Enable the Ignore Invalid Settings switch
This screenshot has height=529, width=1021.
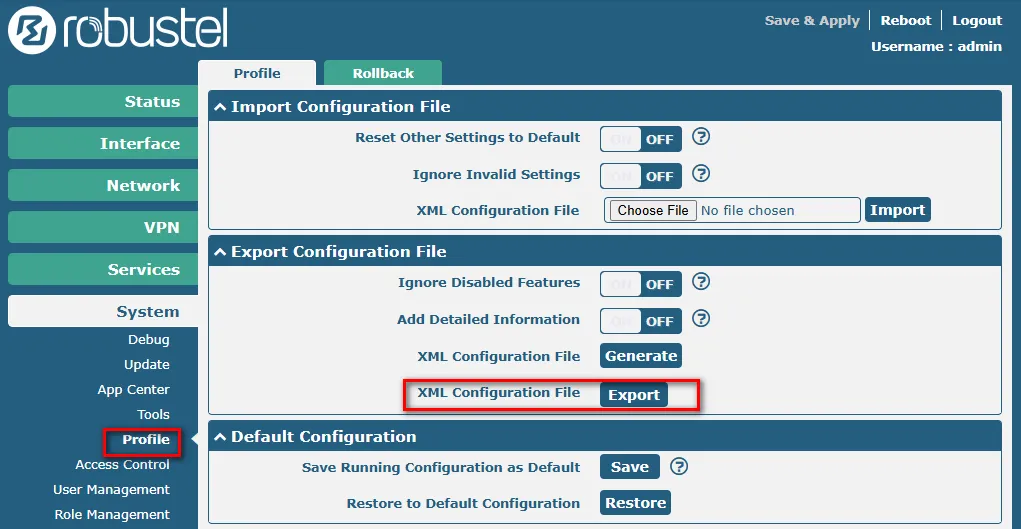pos(641,176)
